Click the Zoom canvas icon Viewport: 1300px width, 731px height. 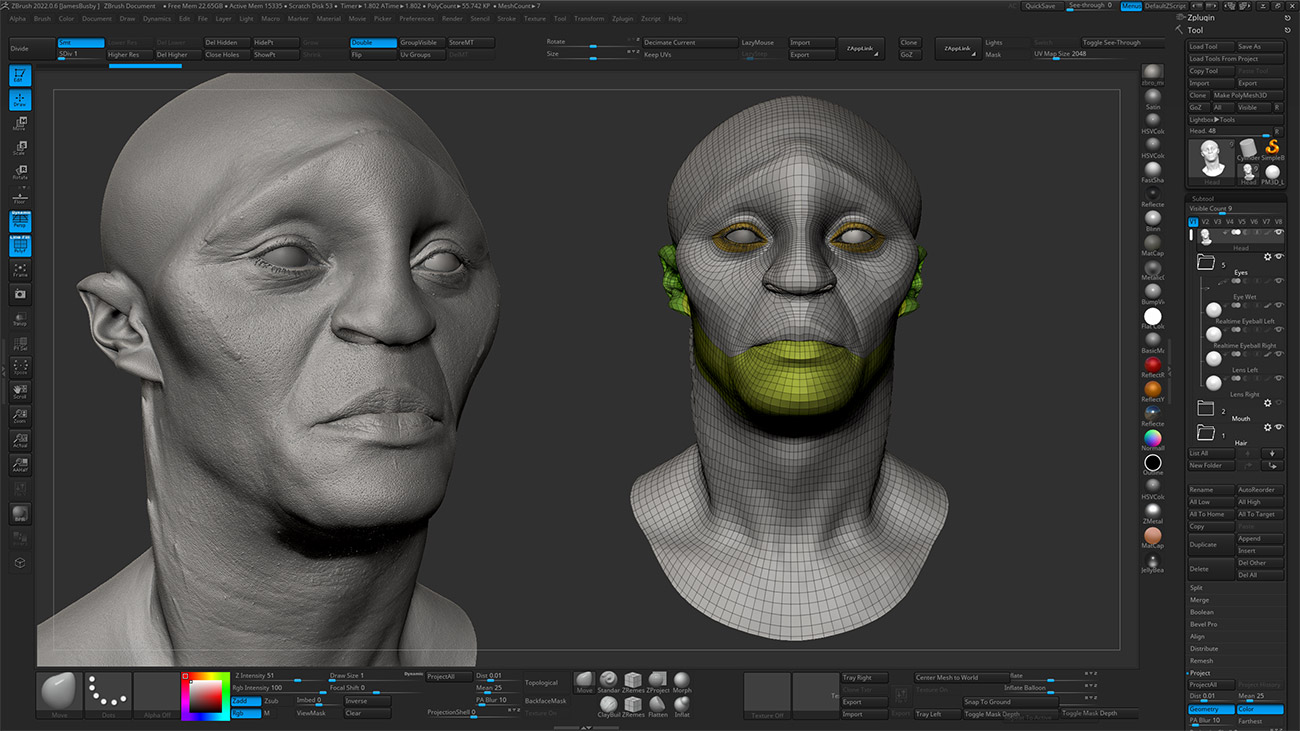(x=20, y=416)
